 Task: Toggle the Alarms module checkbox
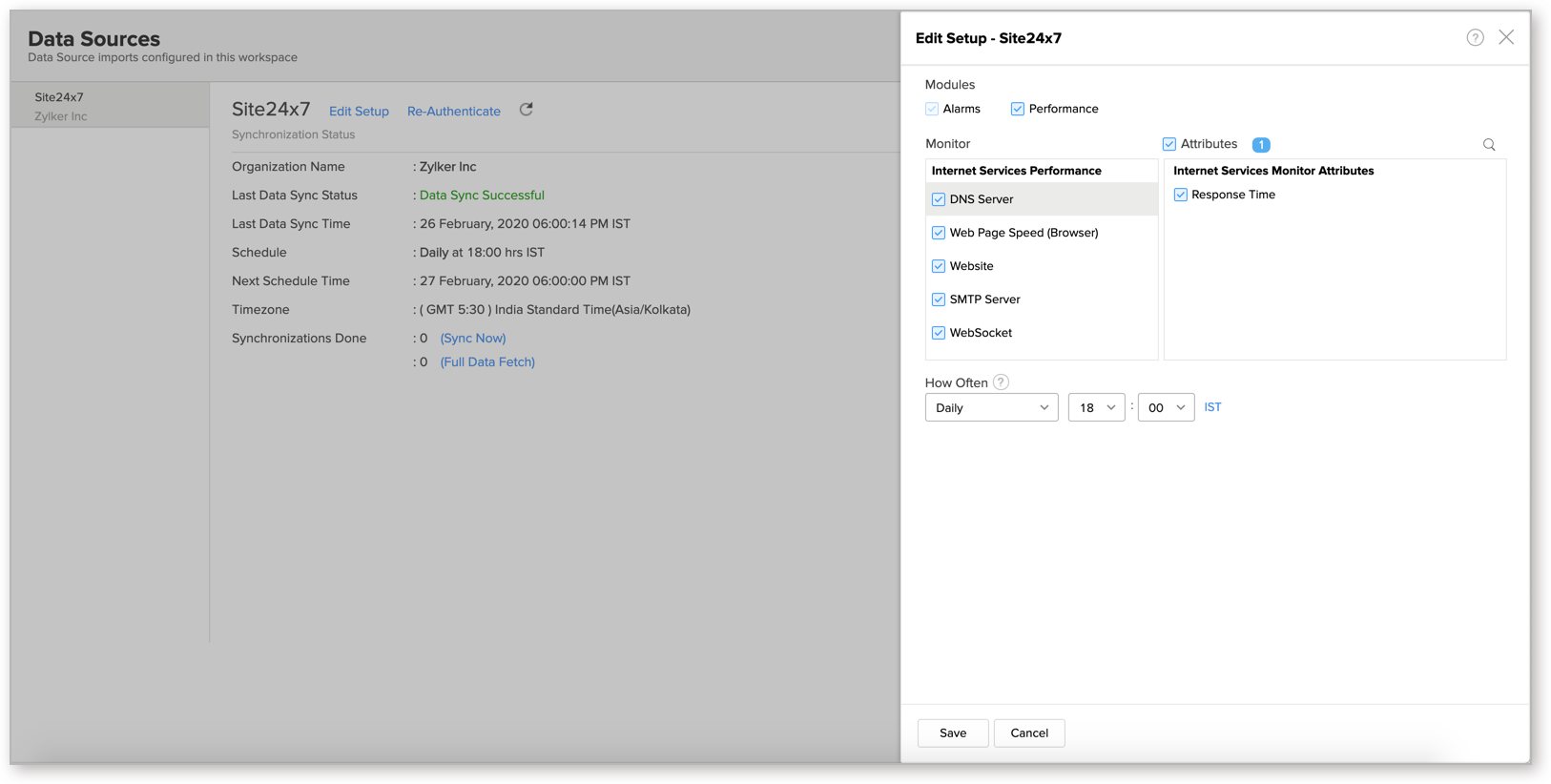[932, 109]
